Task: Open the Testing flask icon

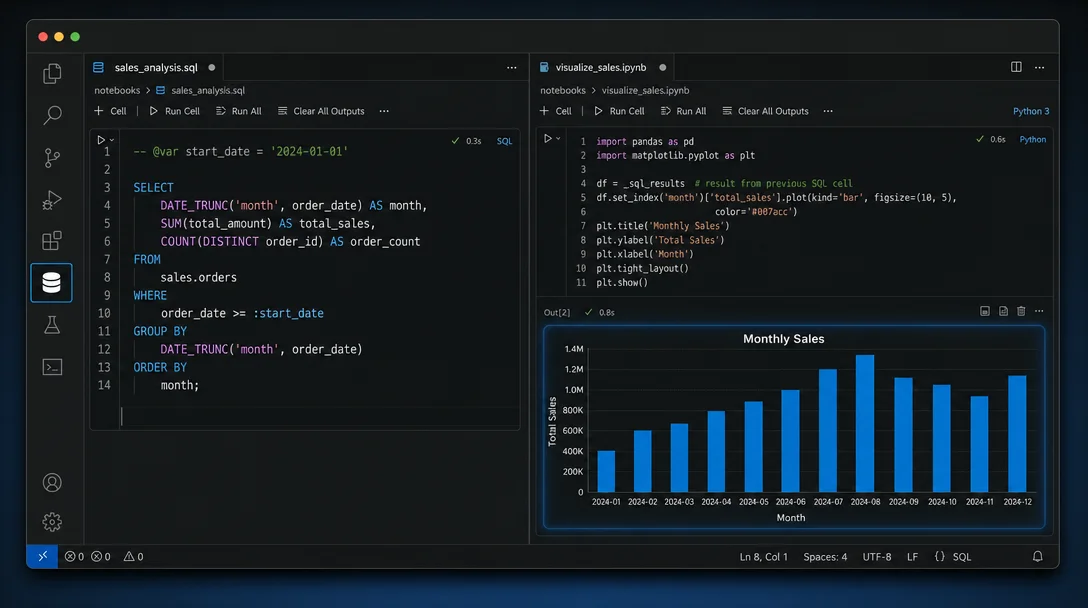Action: click(x=52, y=325)
